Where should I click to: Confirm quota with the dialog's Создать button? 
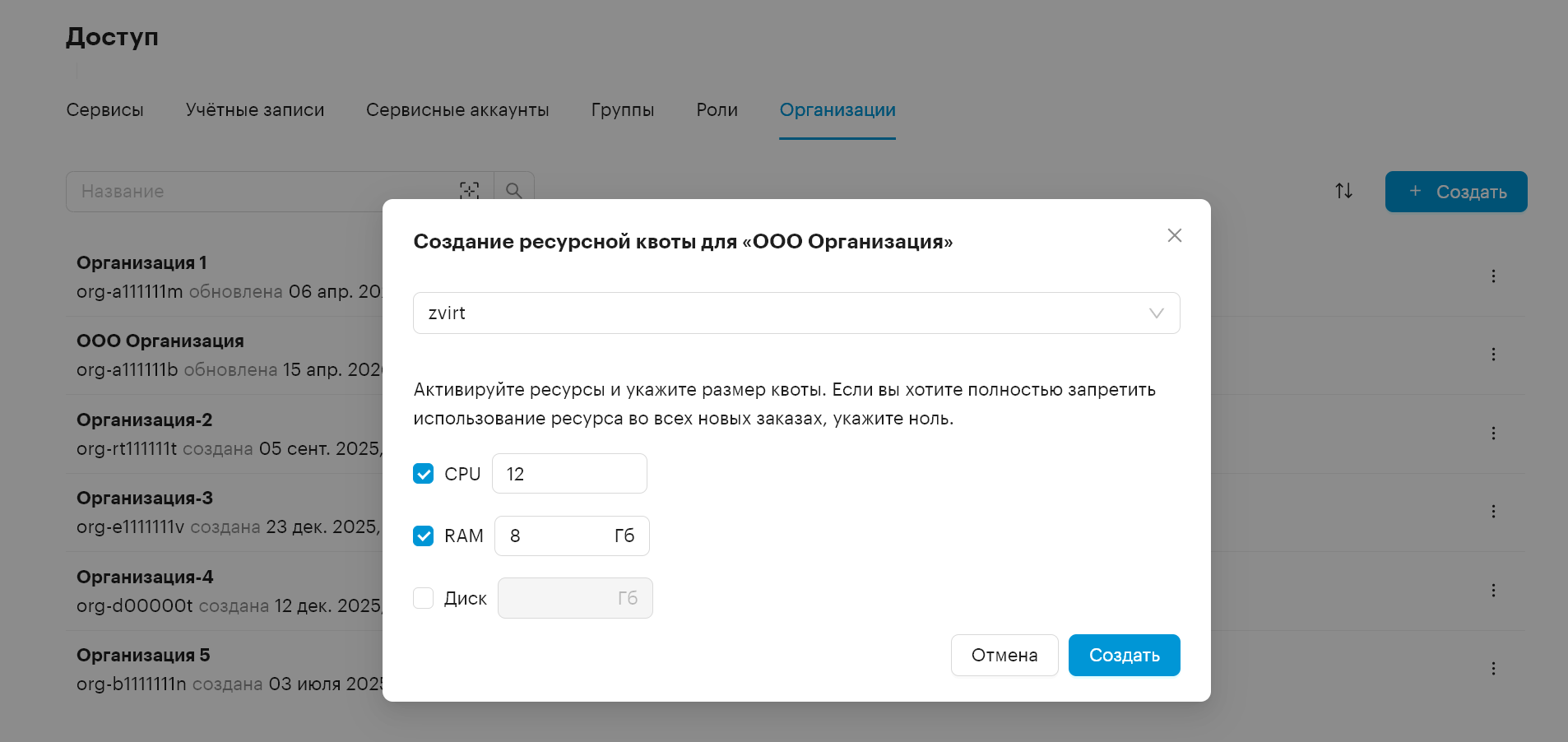(x=1125, y=656)
